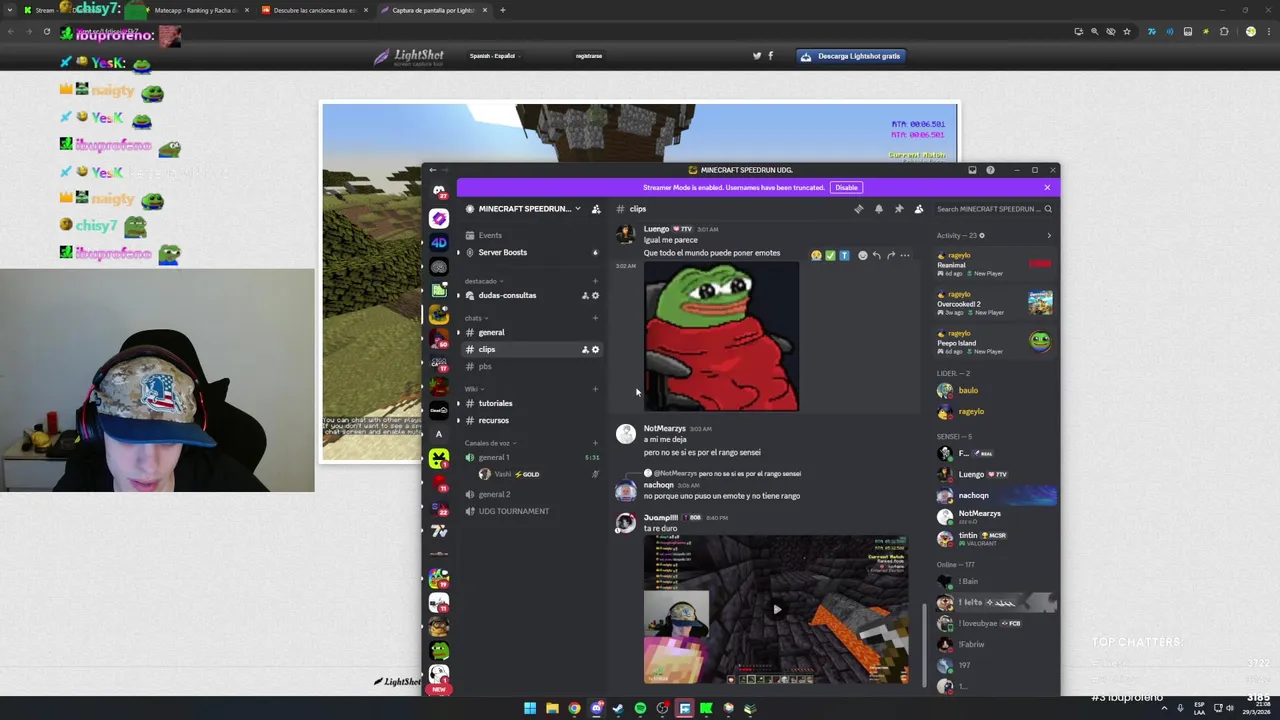Open the general text channel
This screenshot has height=720, width=1280.
(531, 332)
